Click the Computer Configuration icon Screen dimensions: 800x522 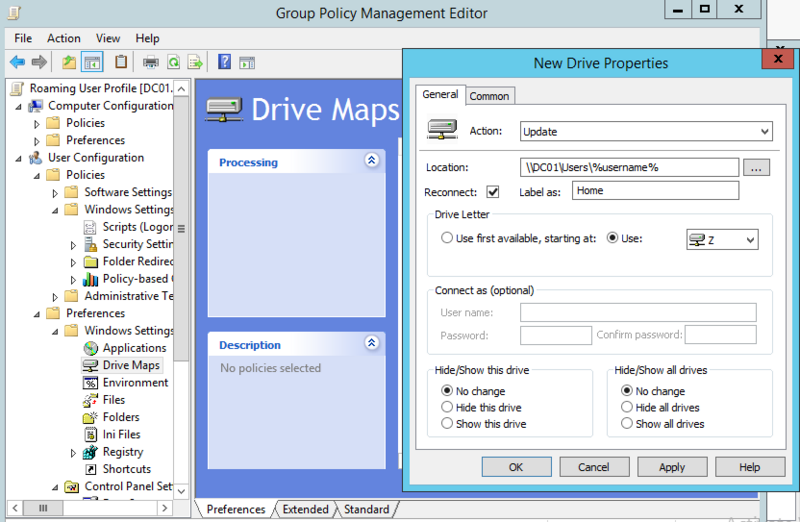tap(35, 106)
